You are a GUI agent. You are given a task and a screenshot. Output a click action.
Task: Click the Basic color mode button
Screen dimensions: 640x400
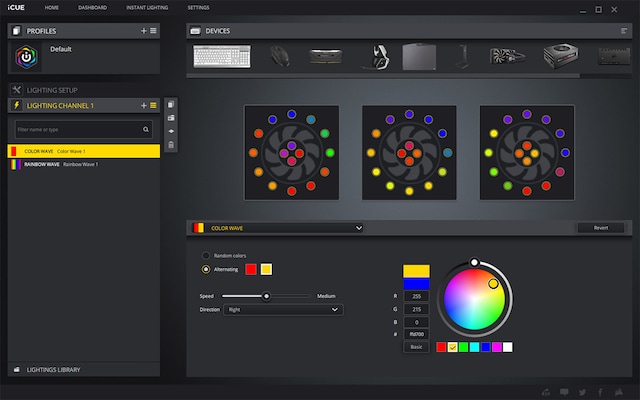click(416, 346)
